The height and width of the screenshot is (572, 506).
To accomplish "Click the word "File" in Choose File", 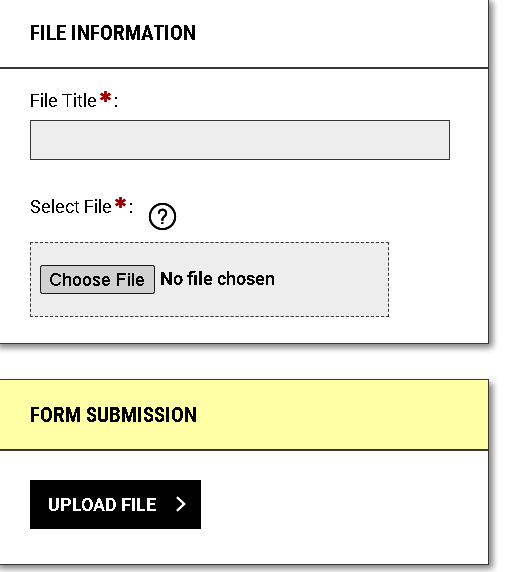I will (130, 280).
